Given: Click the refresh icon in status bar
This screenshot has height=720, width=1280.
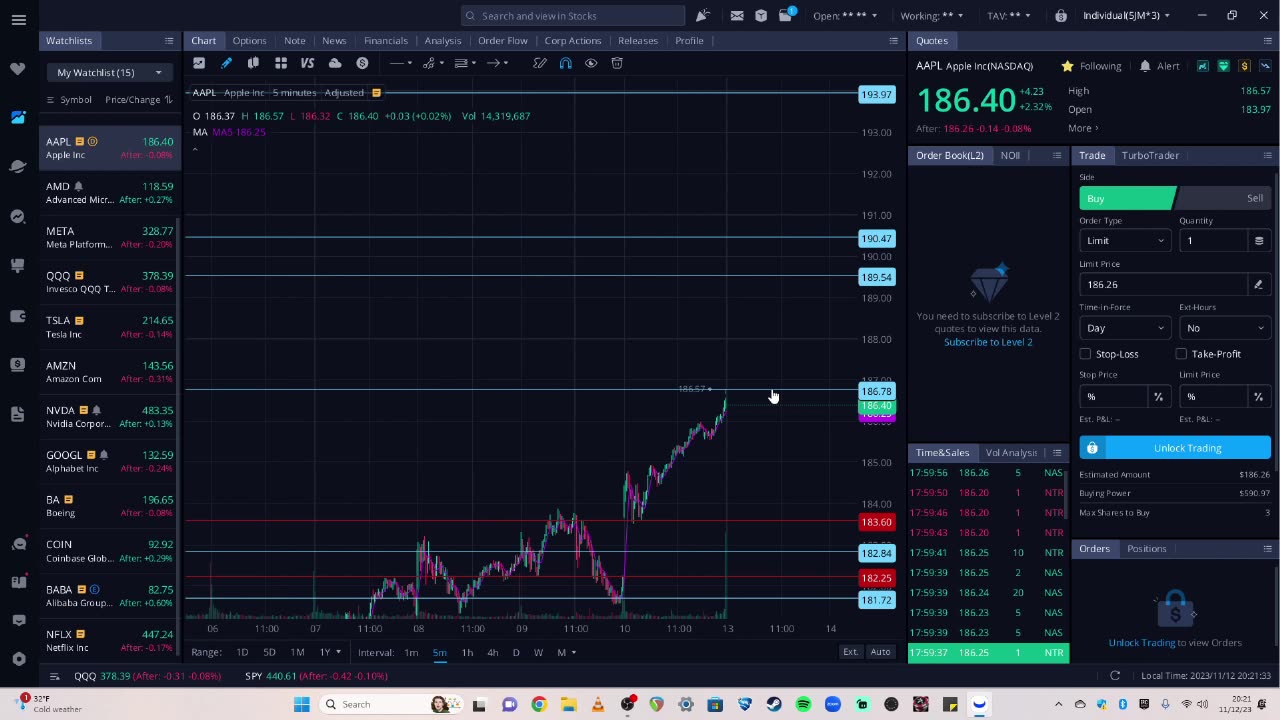Looking at the screenshot, I should pos(1115,676).
